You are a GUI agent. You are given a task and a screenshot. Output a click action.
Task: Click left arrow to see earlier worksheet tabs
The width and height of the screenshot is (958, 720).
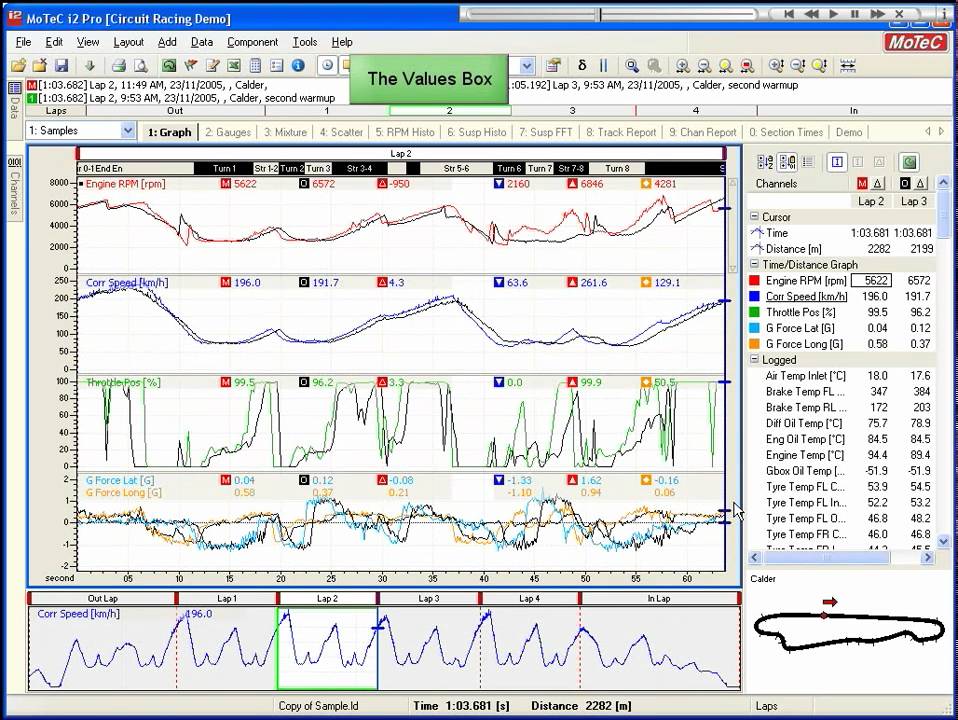[x=927, y=131]
